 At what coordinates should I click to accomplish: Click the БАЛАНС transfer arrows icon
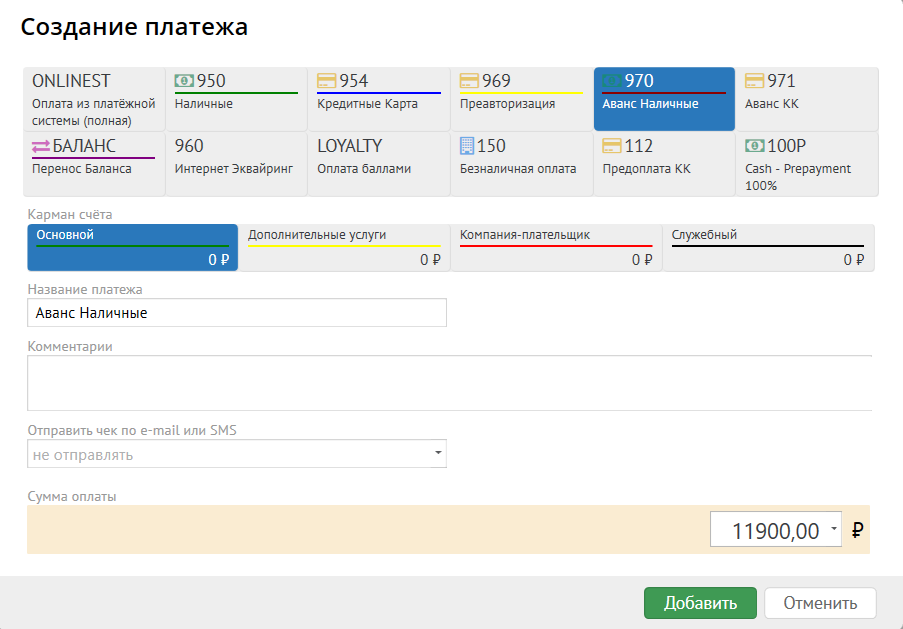[x=41, y=146]
